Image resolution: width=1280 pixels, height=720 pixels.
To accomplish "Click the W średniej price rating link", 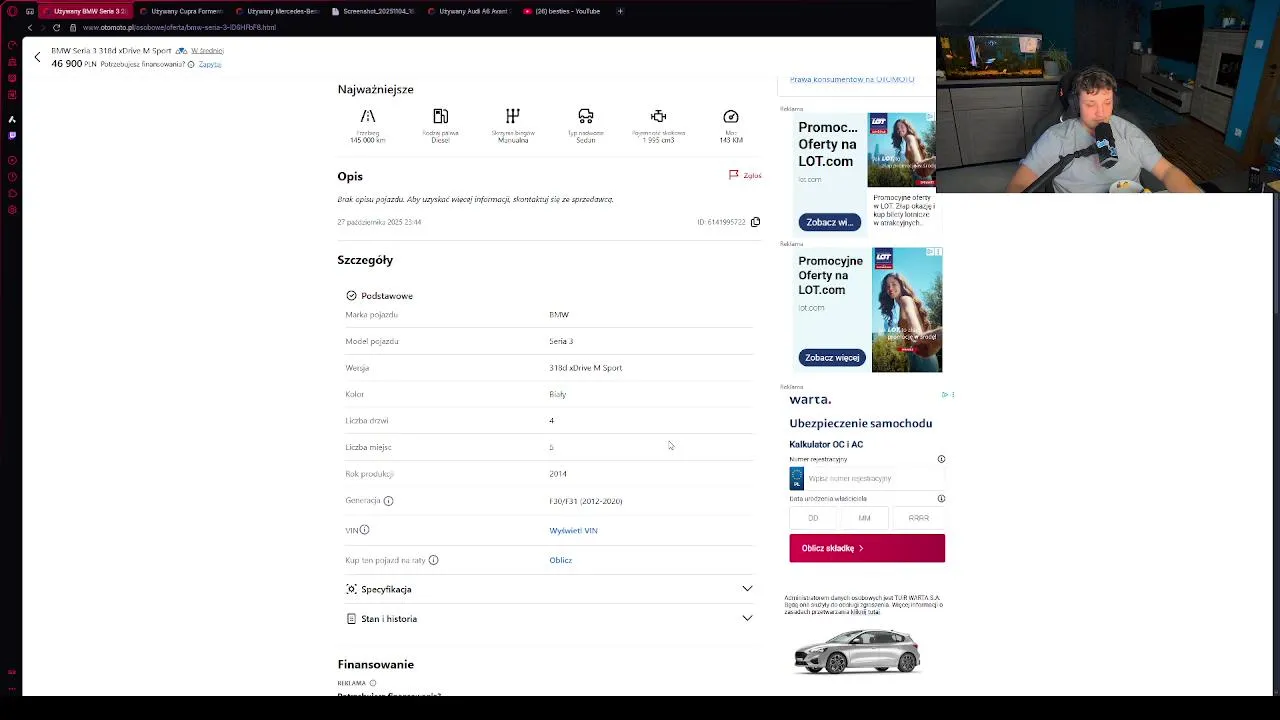I will pos(207,50).
